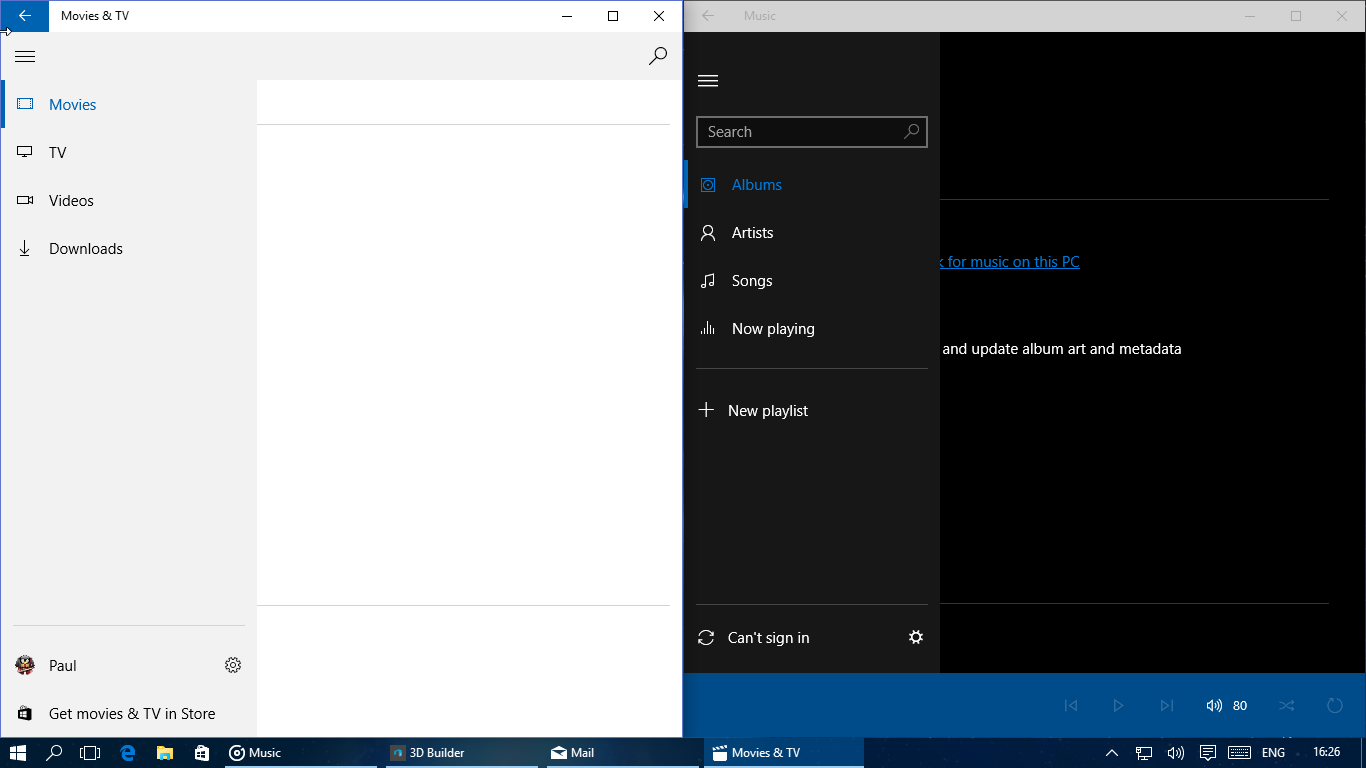Click the look for music on this PC link
1366x768 pixels.
tap(1010, 262)
